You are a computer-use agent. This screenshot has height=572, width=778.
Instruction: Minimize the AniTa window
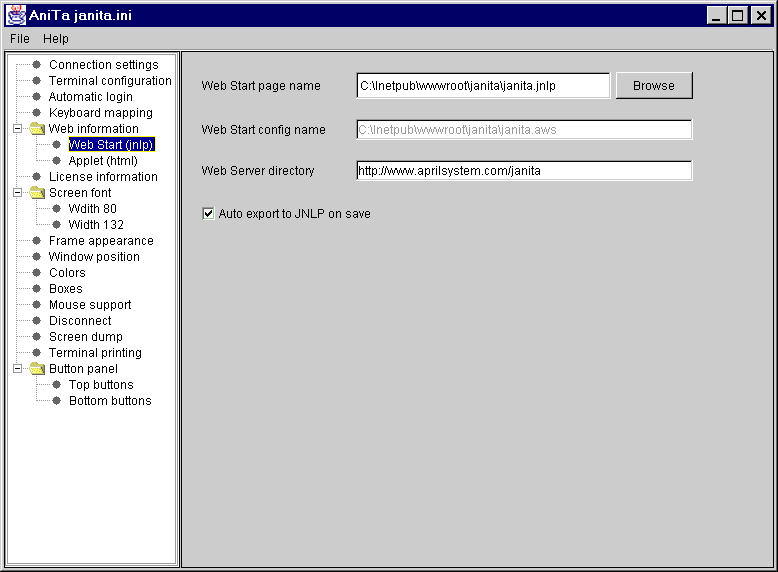click(716, 15)
